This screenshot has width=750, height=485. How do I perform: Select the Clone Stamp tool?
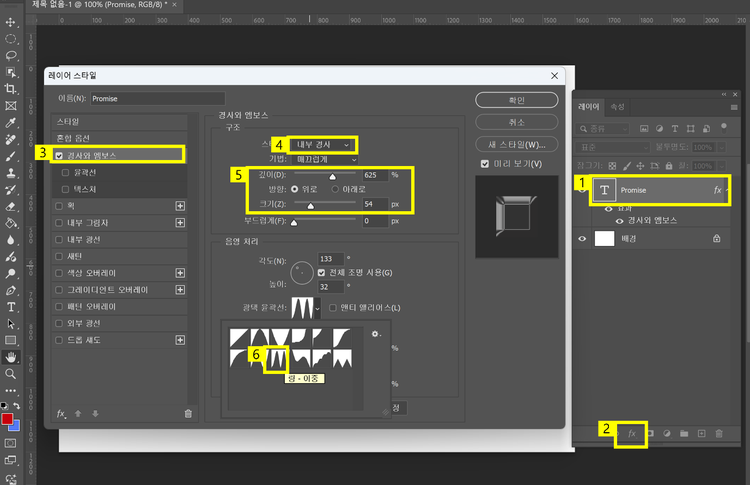point(11,173)
